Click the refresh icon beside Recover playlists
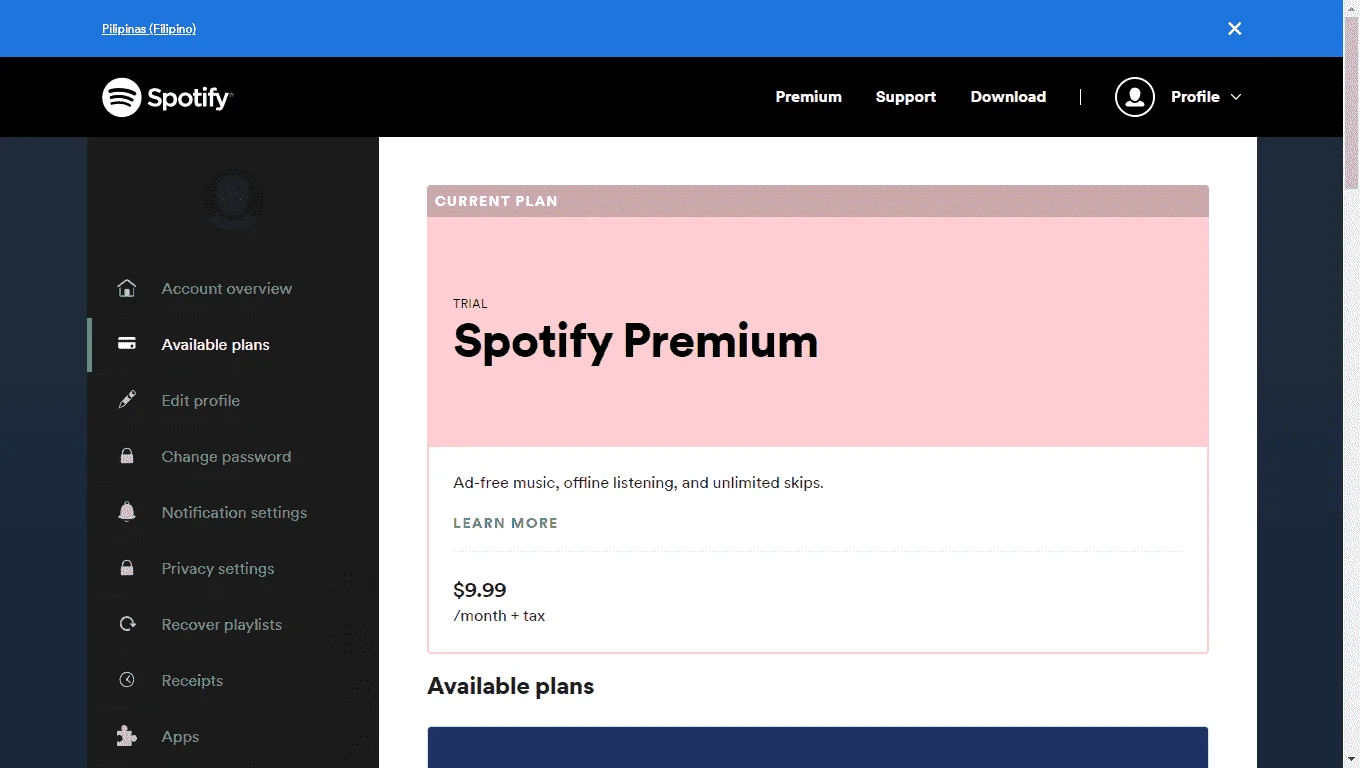Image resolution: width=1360 pixels, height=768 pixels. click(127, 624)
